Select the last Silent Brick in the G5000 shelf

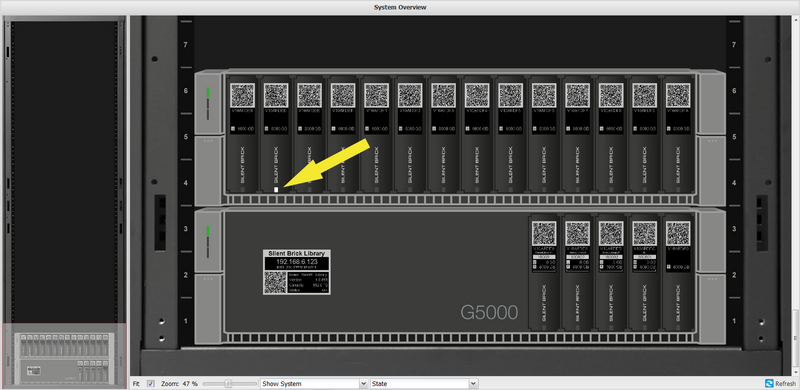[678, 272]
